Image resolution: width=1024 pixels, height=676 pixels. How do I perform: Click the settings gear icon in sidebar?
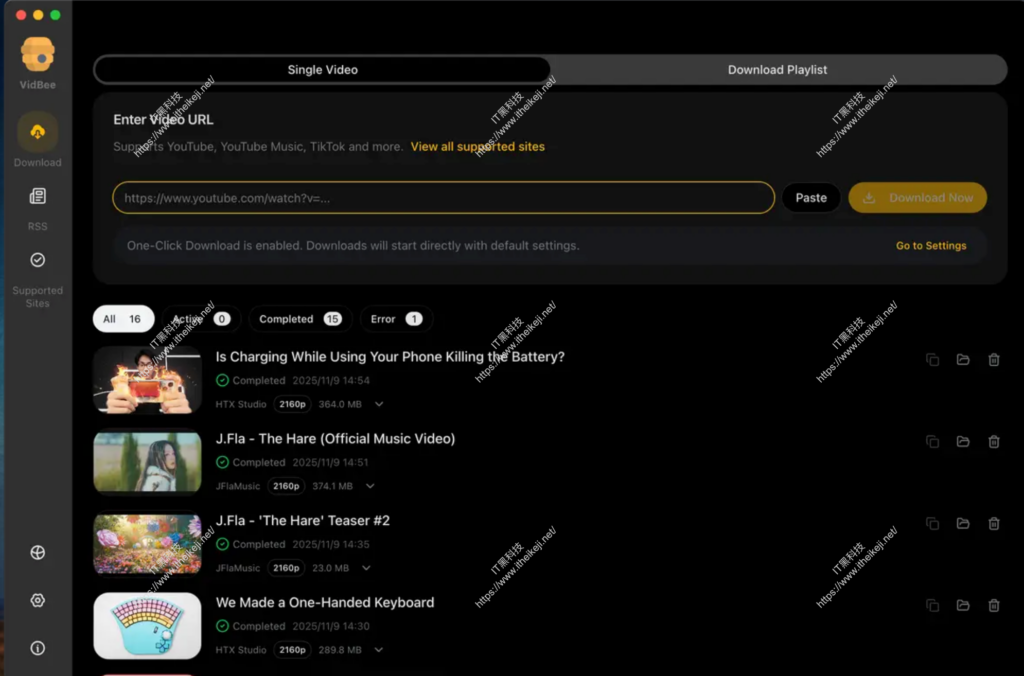point(38,600)
